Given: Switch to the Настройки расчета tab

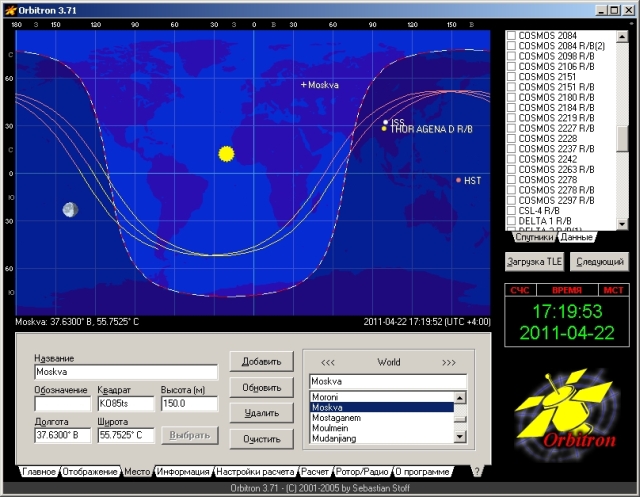Looking at the screenshot, I should point(255,472).
